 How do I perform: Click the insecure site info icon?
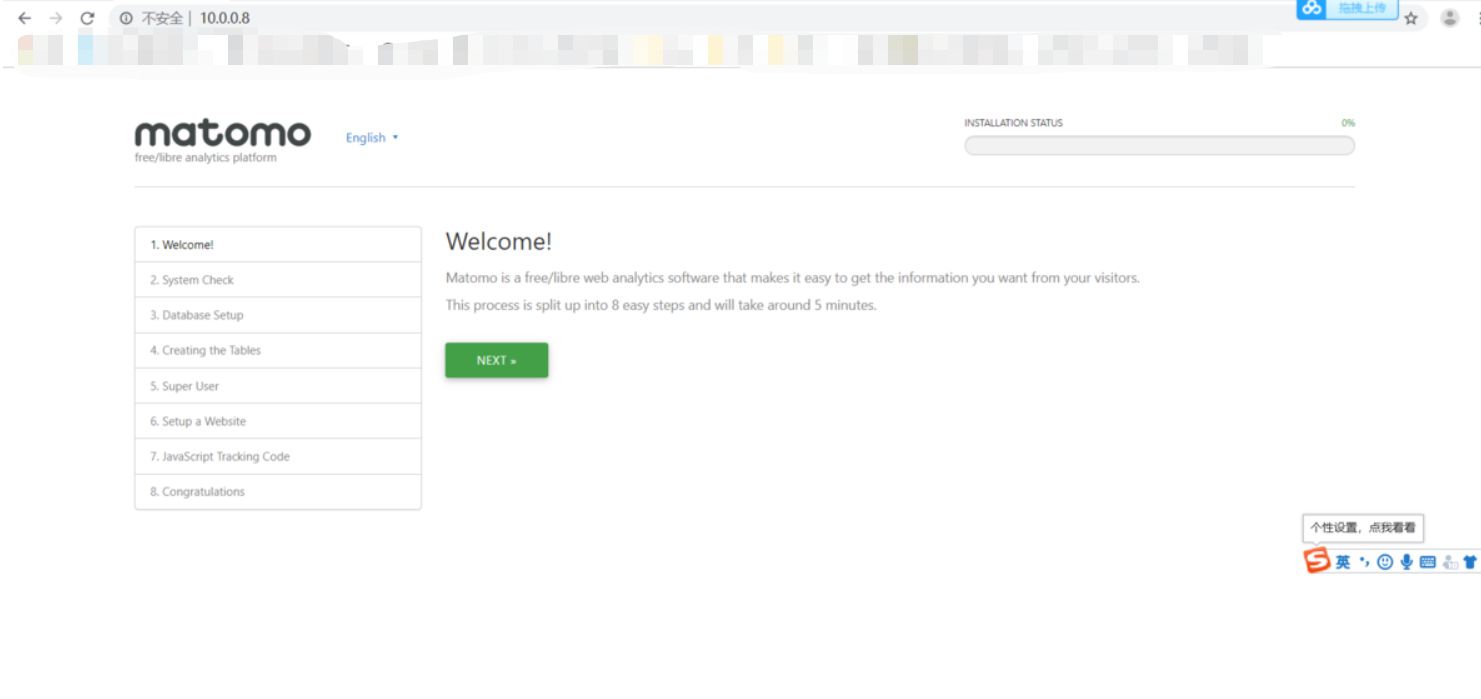pos(126,18)
